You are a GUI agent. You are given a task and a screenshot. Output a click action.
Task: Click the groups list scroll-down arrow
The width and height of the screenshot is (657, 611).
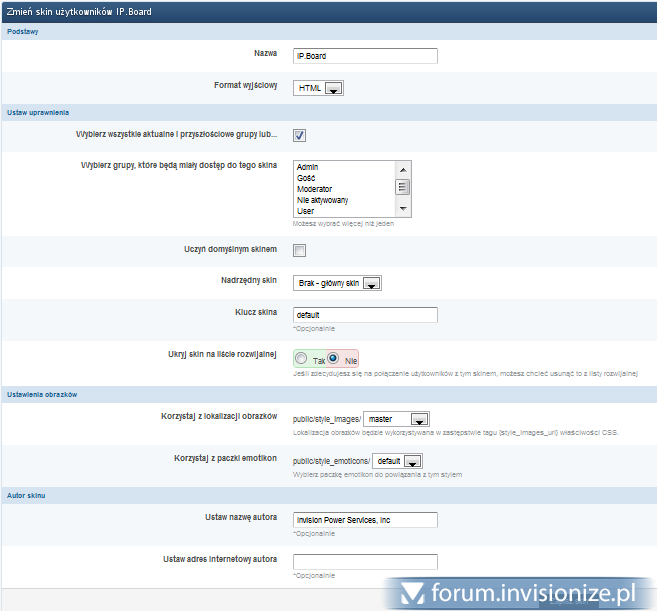(403, 209)
